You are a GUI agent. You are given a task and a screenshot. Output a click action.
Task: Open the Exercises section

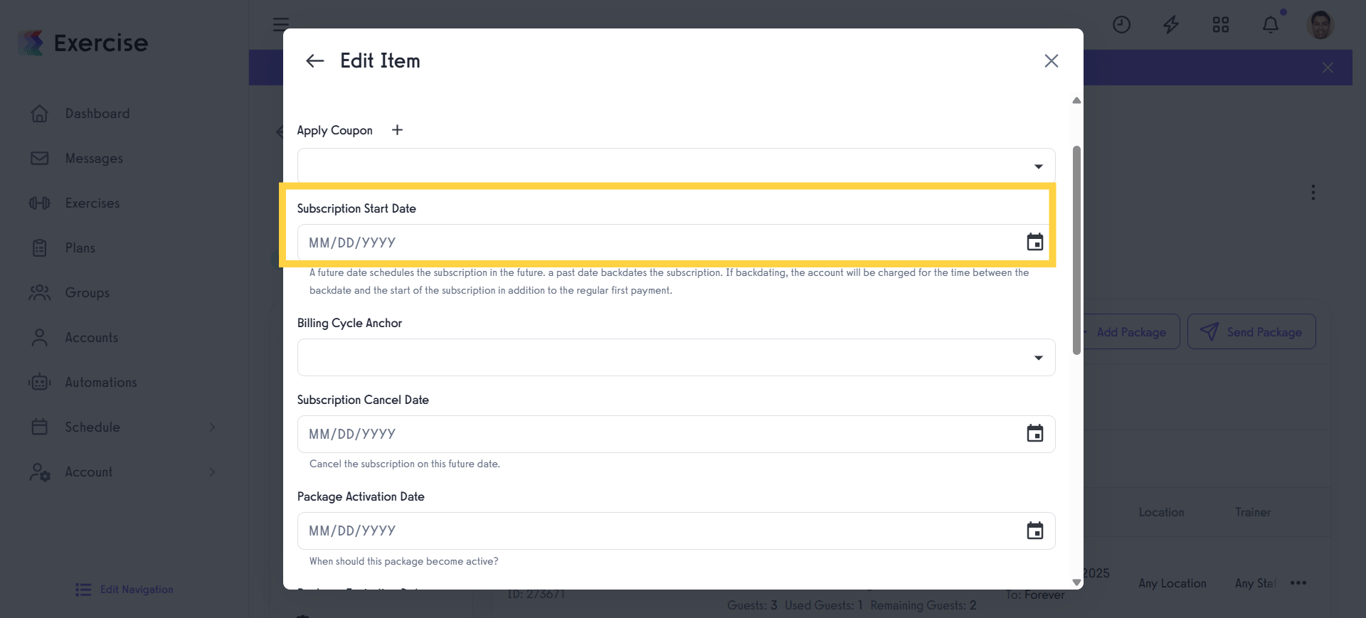click(x=94, y=203)
